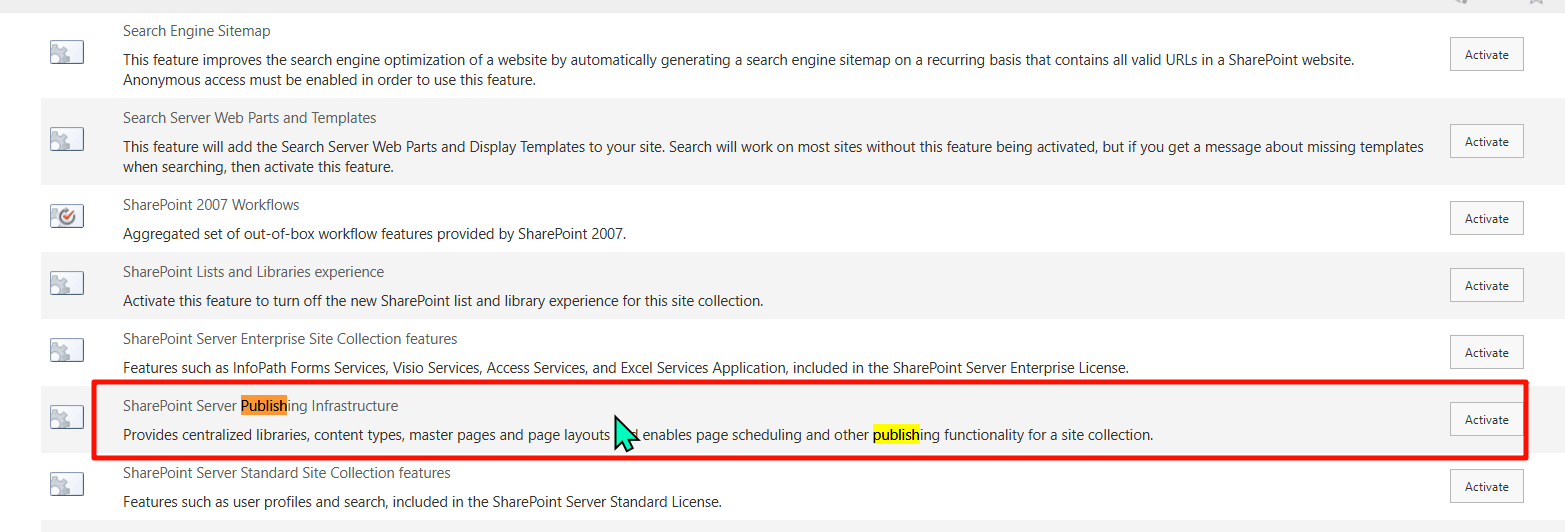
Task: Click the Search Engine Sitemap feature icon
Action: click(67, 53)
